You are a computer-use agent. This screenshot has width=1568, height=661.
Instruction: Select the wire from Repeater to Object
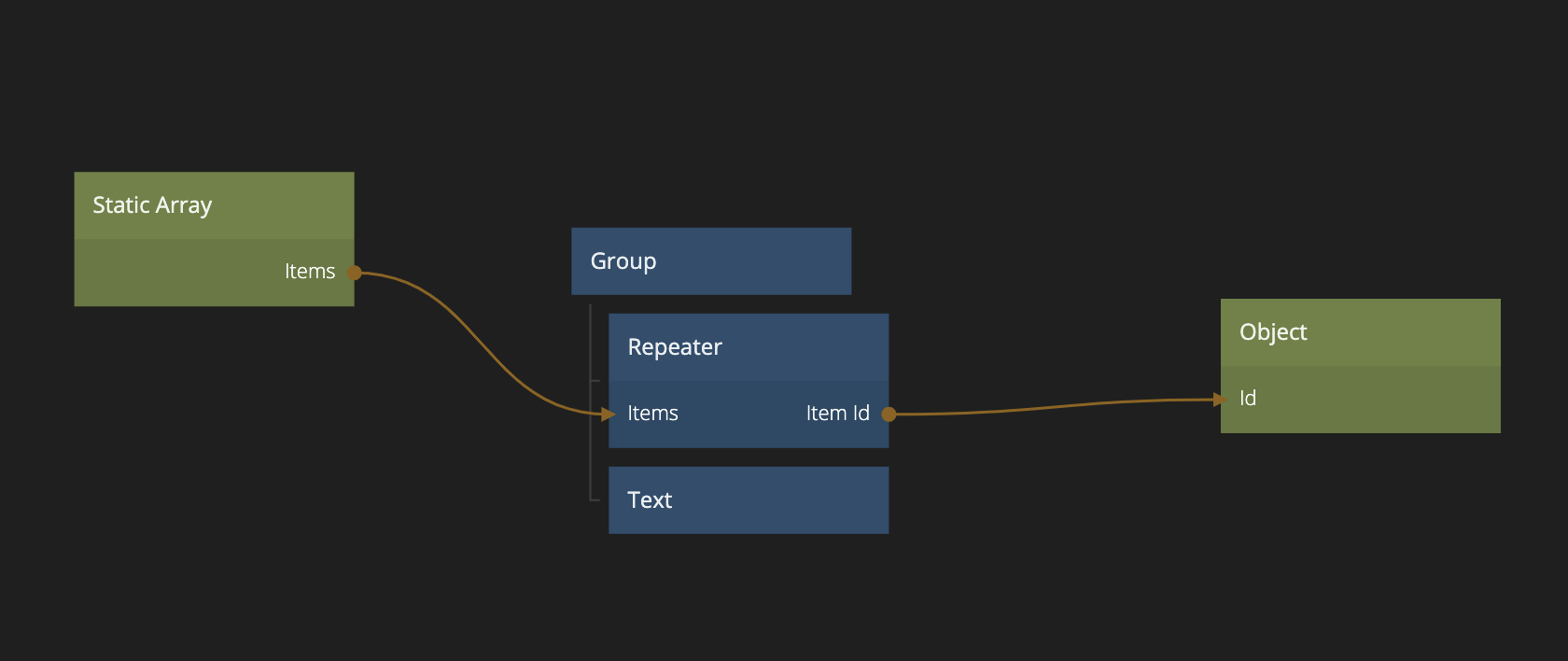[1055, 406]
